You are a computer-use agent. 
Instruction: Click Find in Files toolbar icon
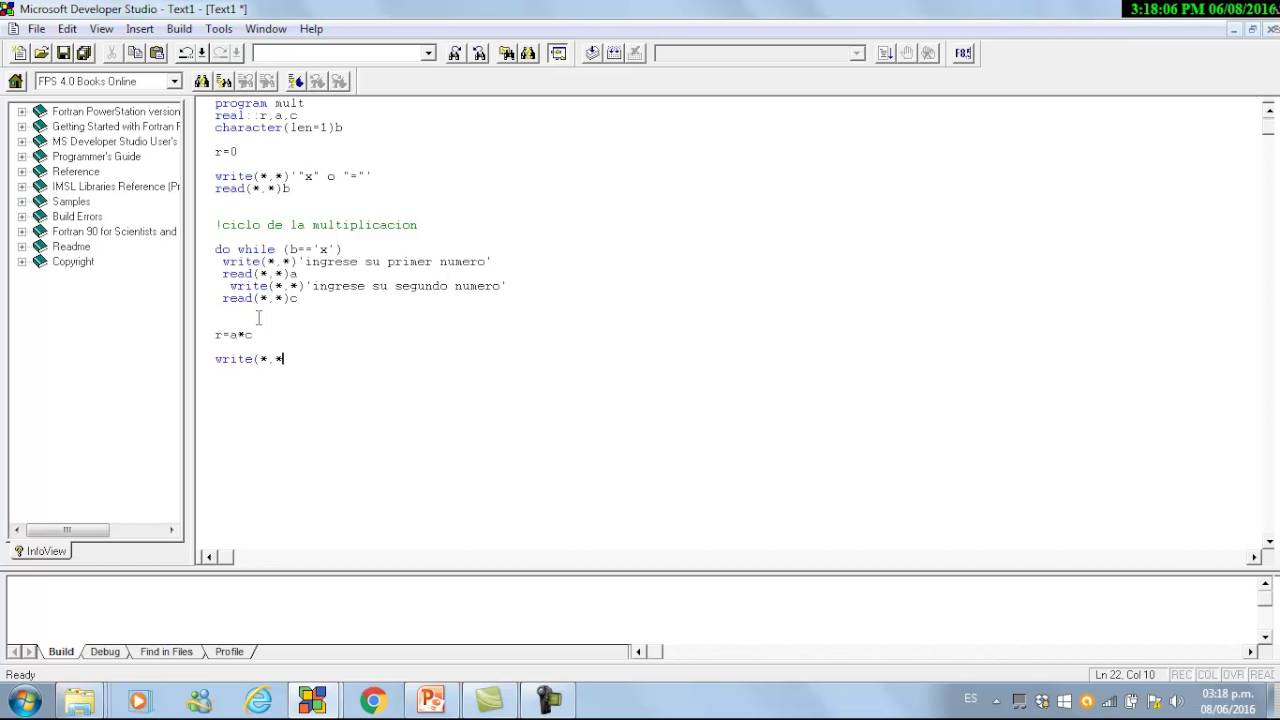tap(506, 53)
